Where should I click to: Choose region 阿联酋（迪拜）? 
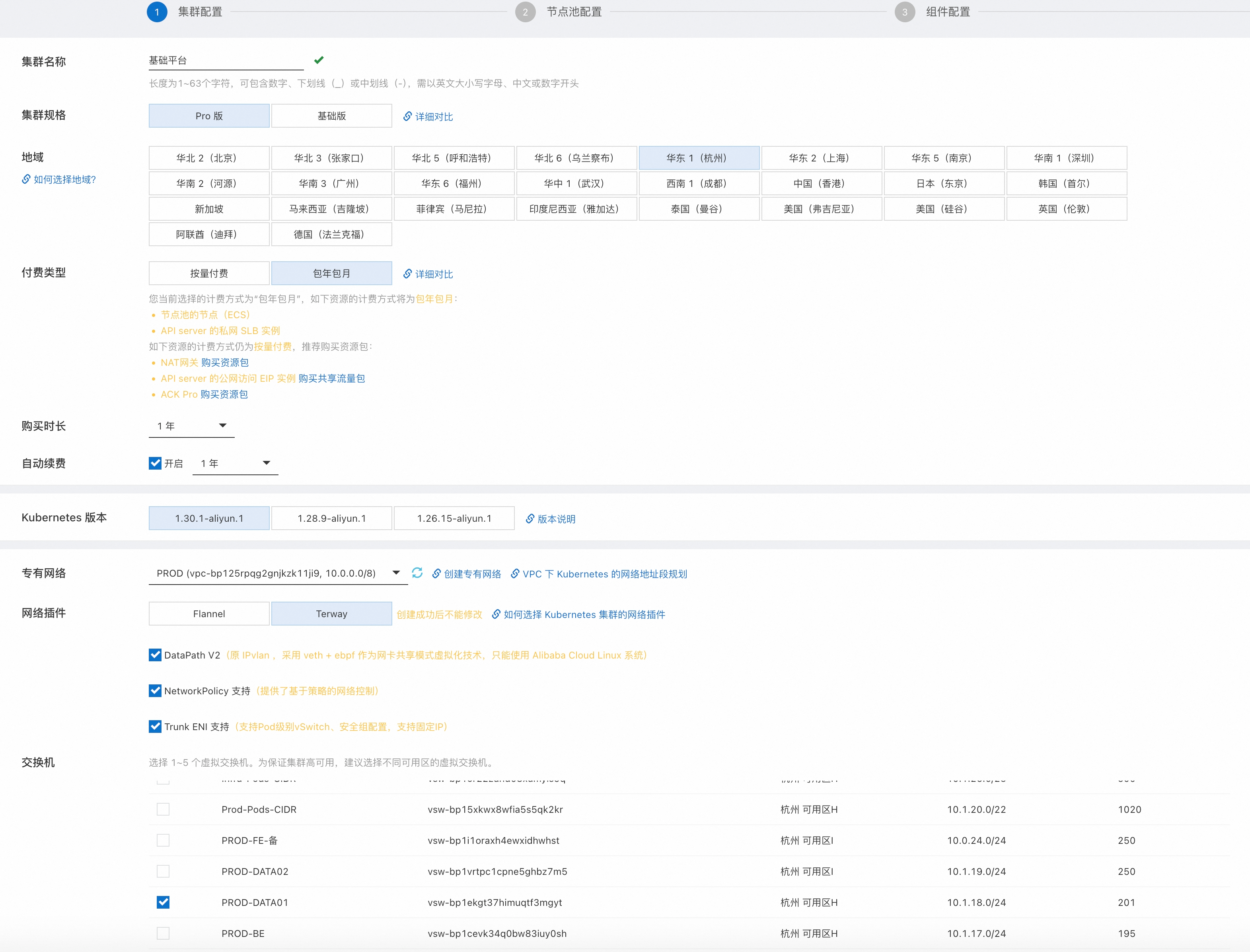pyautogui.click(x=209, y=235)
